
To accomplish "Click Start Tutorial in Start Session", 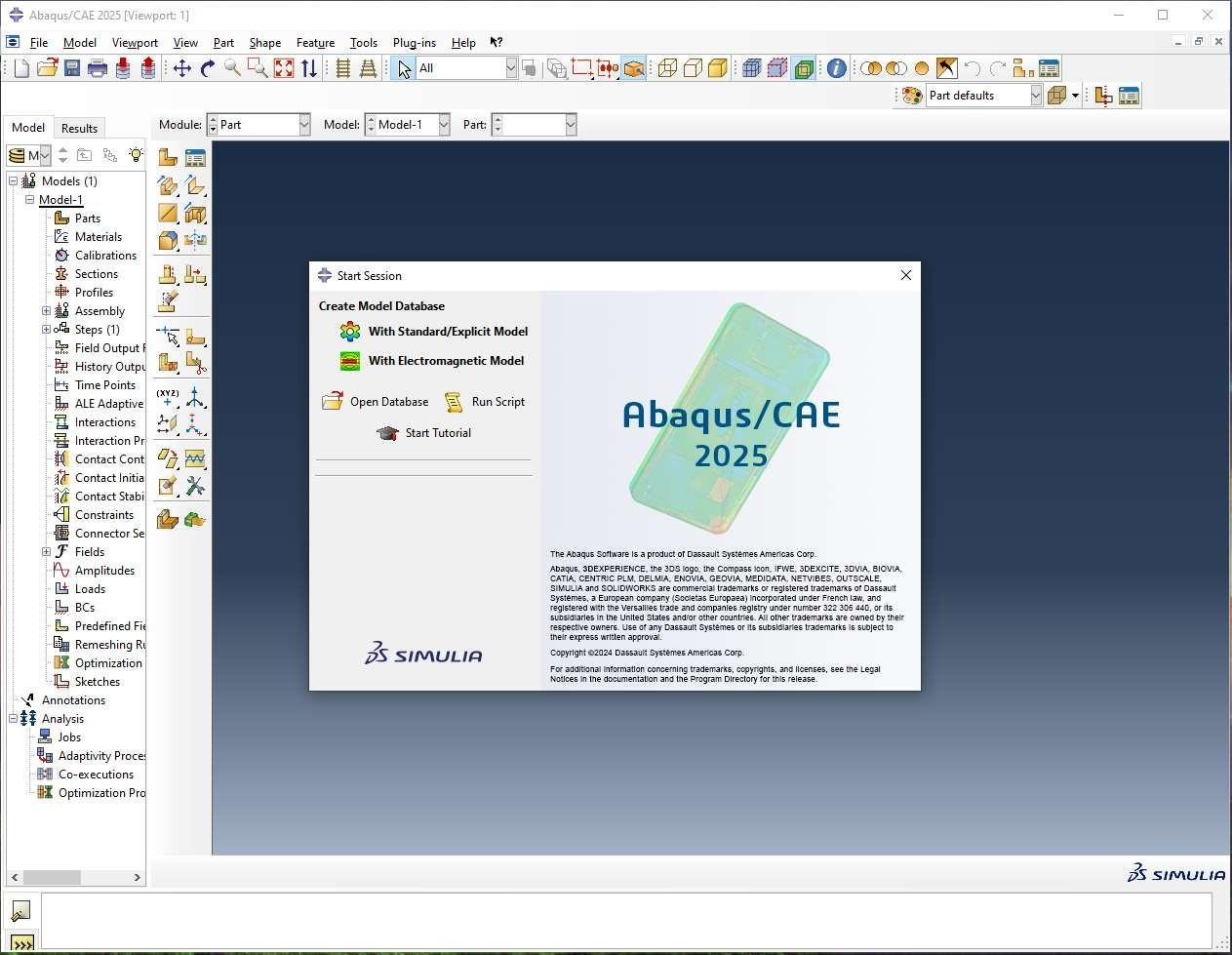I will point(424,433).
